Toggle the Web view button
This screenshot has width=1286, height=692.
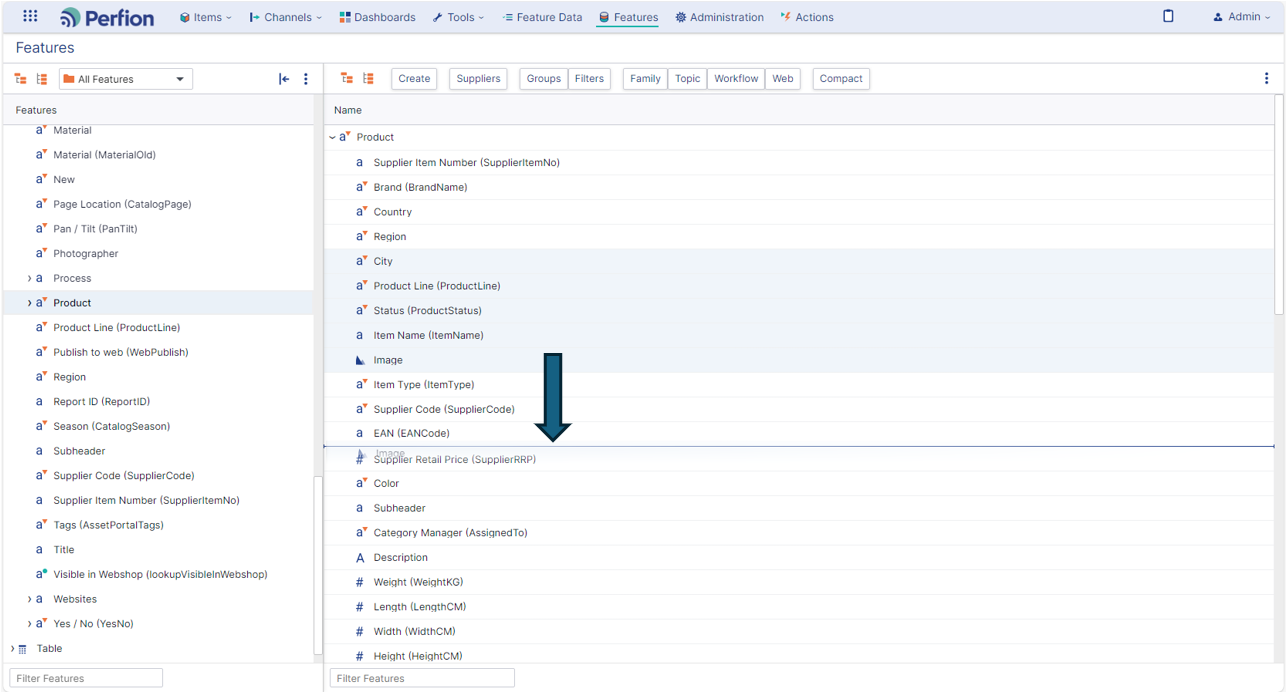point(783,79)
